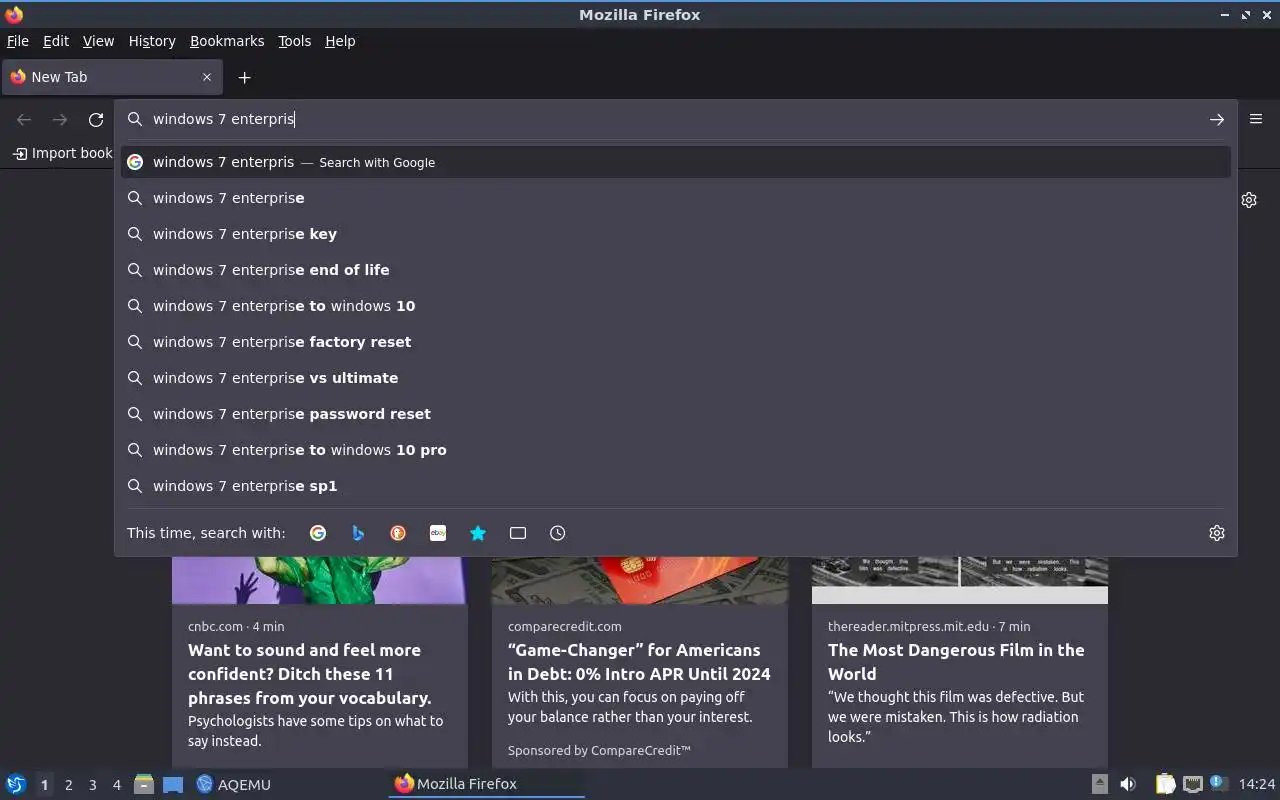Screen dimensions: 1280x800
Task: Click the volume speaker tray icon
Action: [x=1128, y=784]
